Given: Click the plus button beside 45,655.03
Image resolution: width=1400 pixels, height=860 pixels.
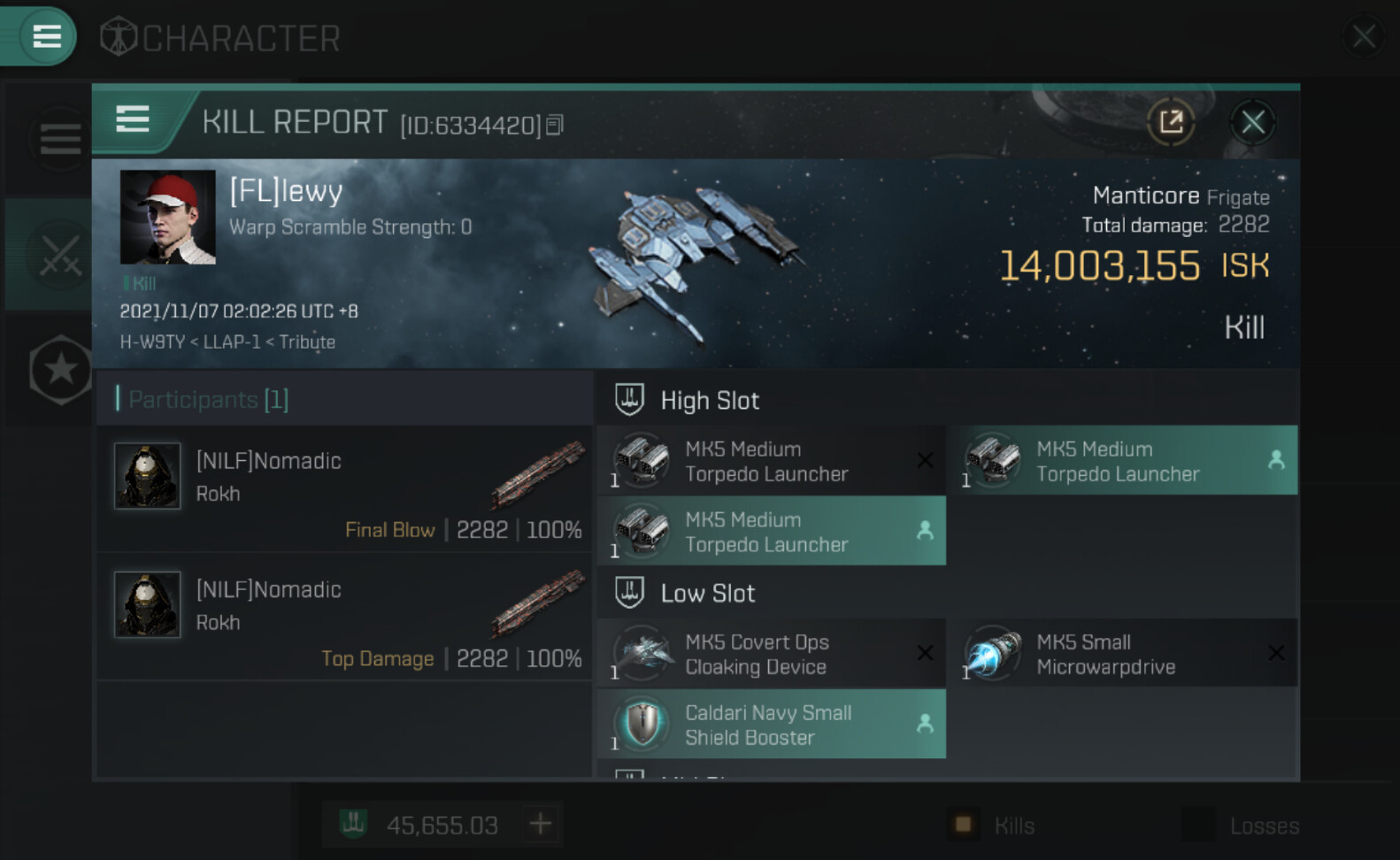Looking at the screenshot, I should tap(540, 825).
